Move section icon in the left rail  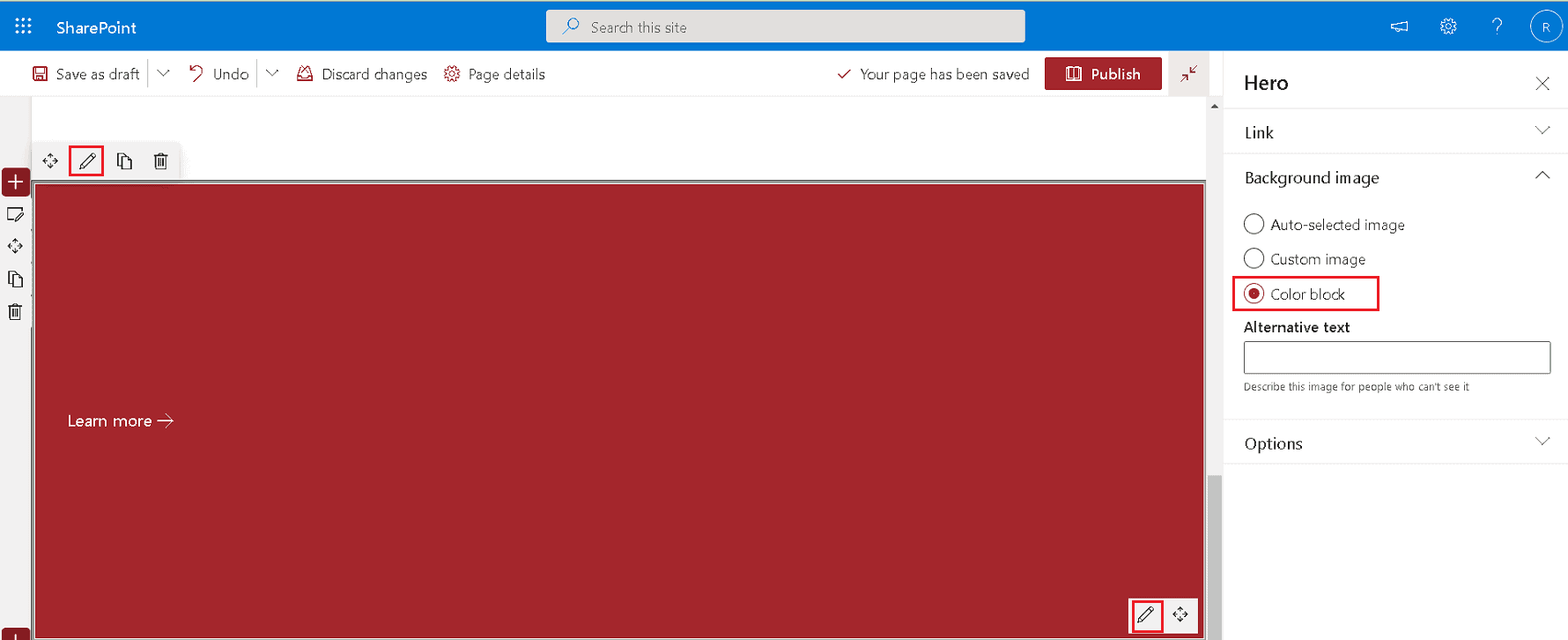(x=15, y=246)
